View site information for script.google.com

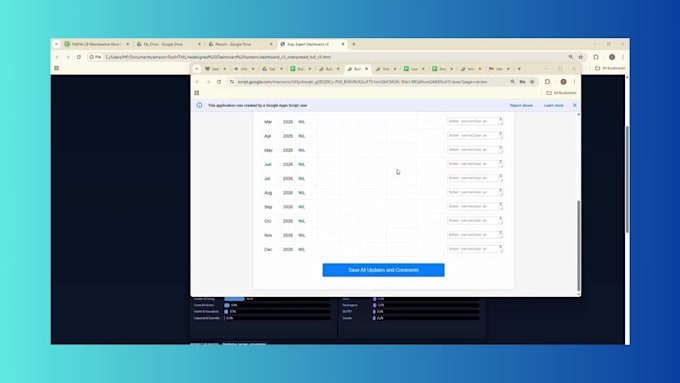coord(232,82)
